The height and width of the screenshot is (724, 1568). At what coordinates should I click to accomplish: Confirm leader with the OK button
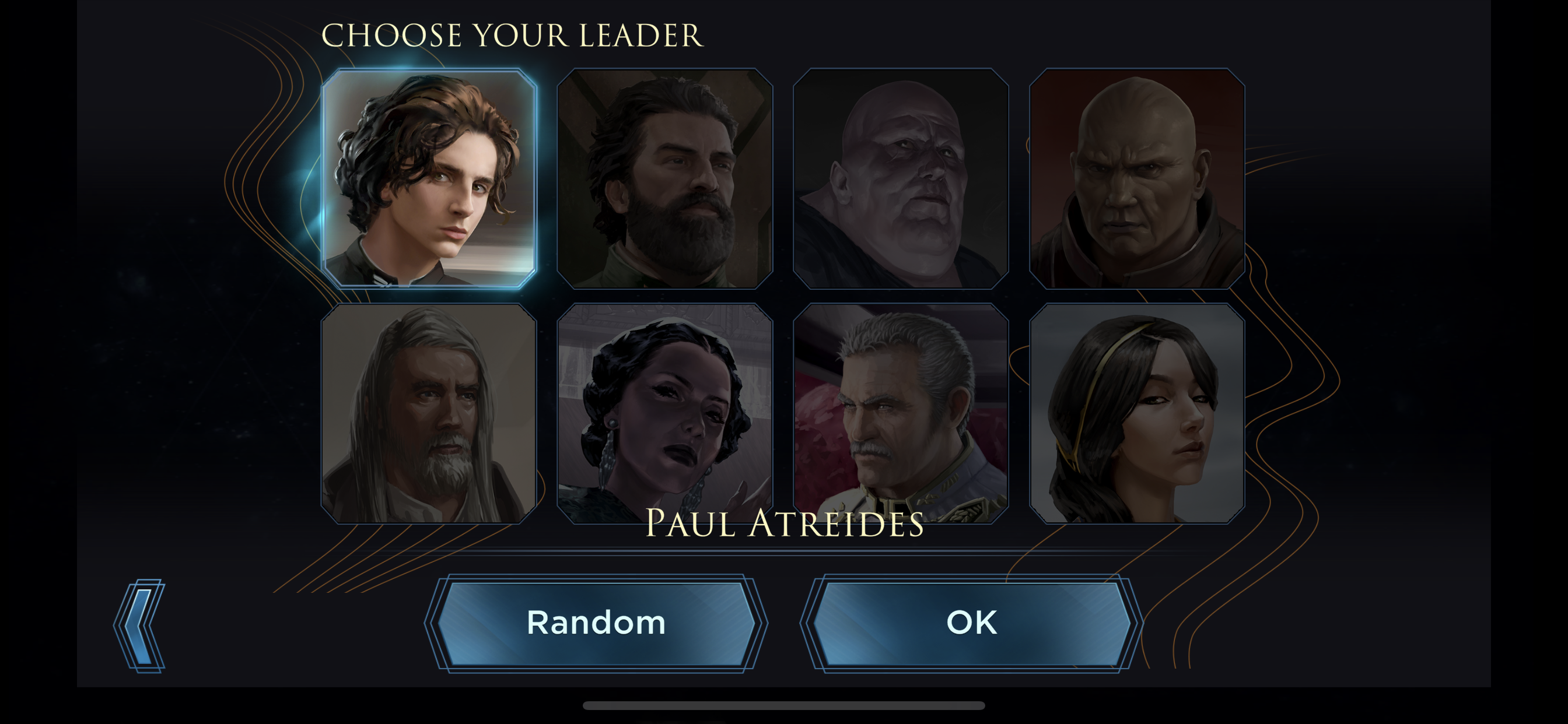(971, 624)
